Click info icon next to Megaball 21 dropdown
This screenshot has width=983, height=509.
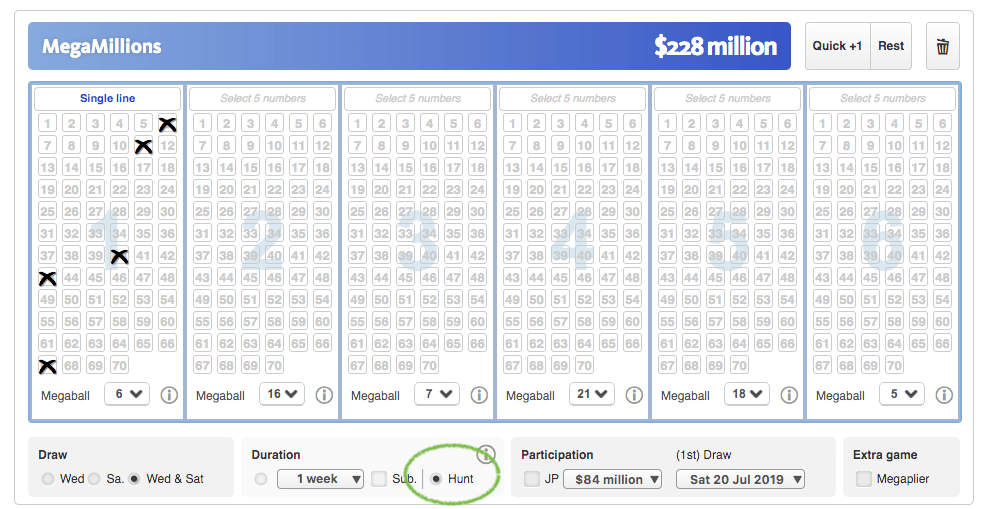[634, 395]
